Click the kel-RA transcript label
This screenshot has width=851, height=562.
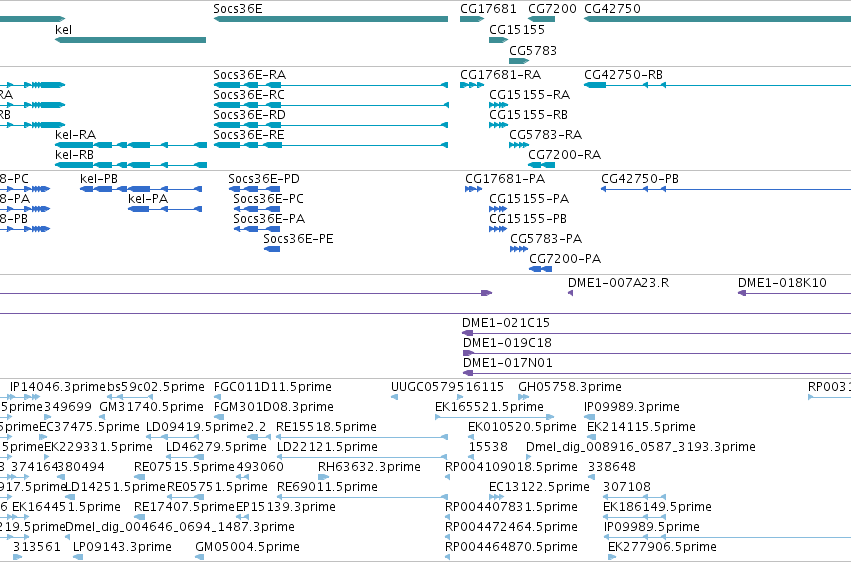[x=75, y=135]
